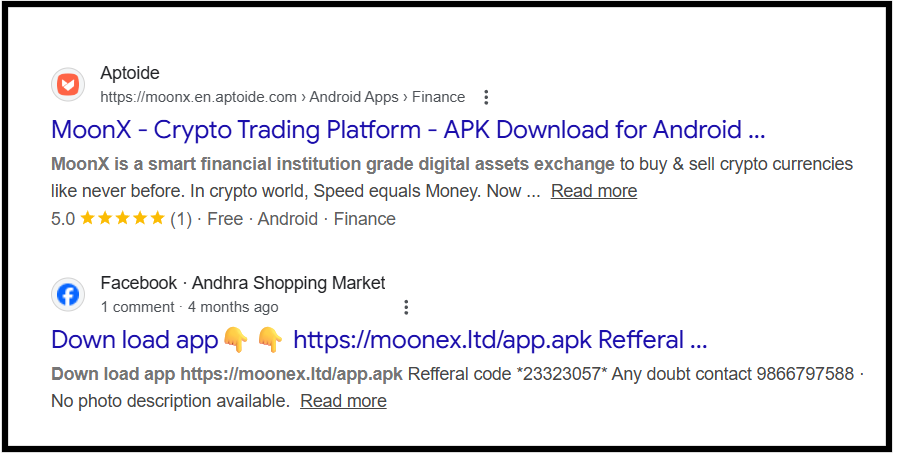Click the "1 comment · 4 months ago" text
This screenshot has width=915, height=453.
tap(189, 307)
